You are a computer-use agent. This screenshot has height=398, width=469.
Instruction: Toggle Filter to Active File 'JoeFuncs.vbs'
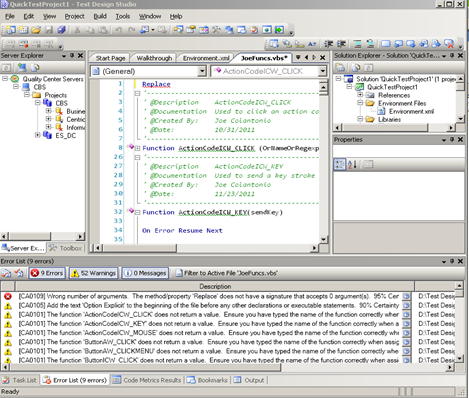tap(227, 273)
